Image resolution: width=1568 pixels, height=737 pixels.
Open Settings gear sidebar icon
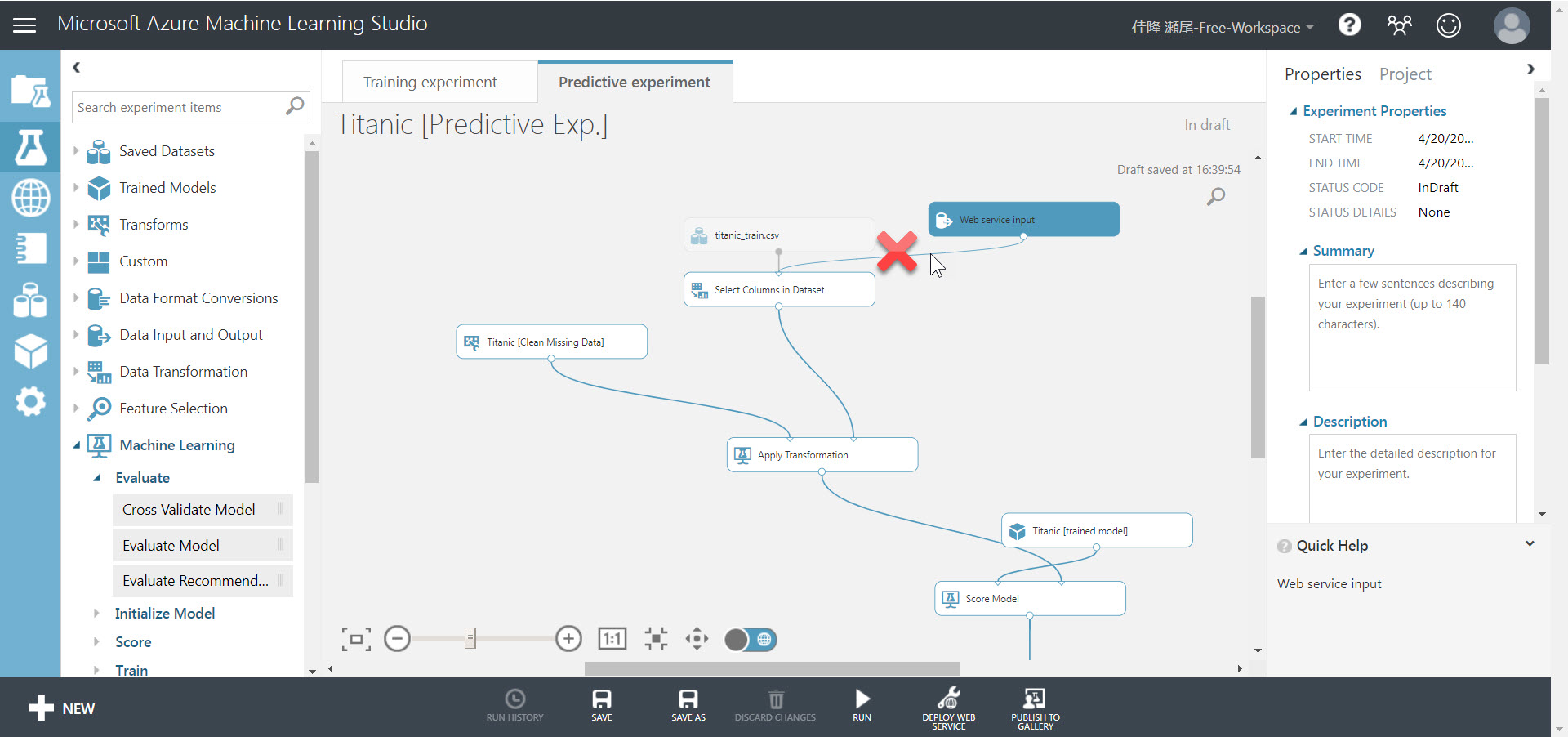(30, 402)
